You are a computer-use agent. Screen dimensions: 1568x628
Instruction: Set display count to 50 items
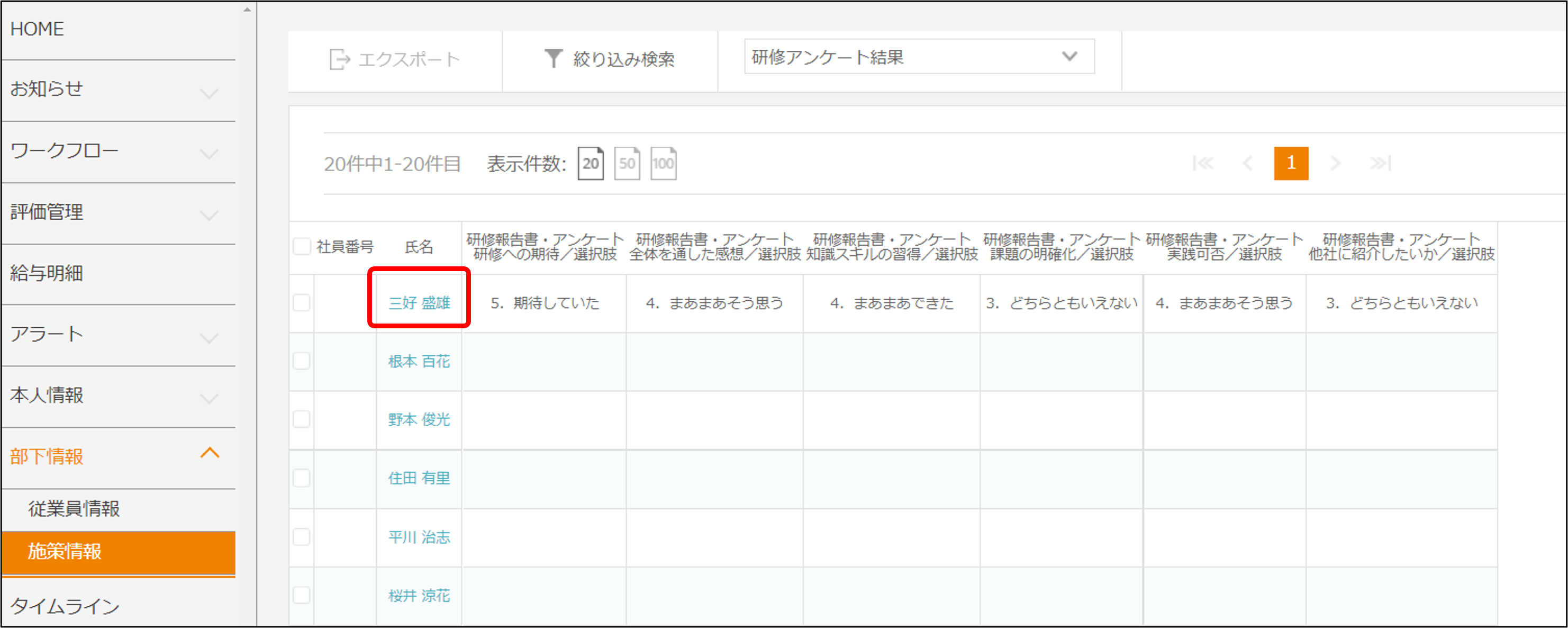(x=627, y=163)
